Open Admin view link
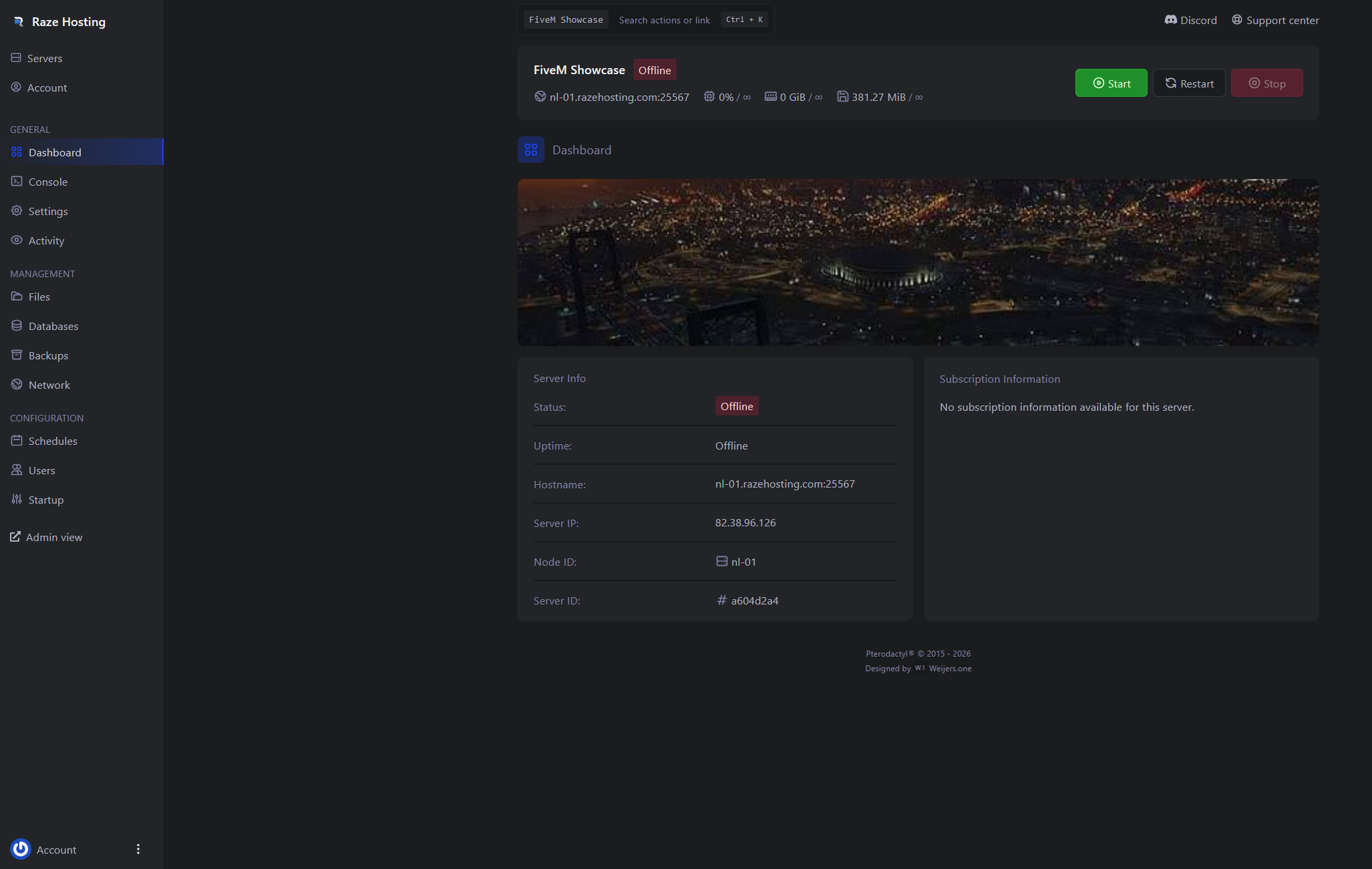1372x869 pixels. [x=46, y=537]
